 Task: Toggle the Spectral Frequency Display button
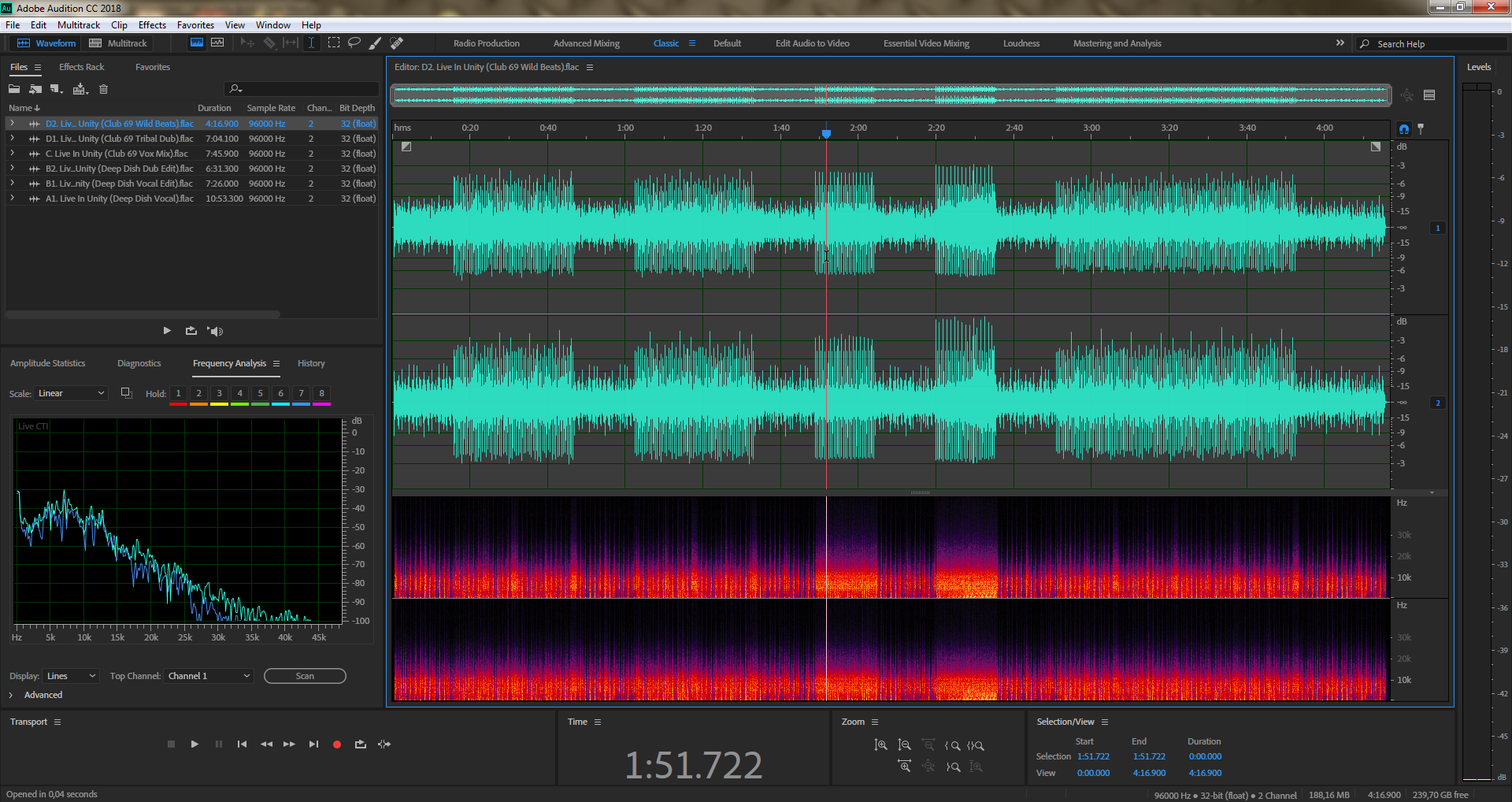point(197,43)
